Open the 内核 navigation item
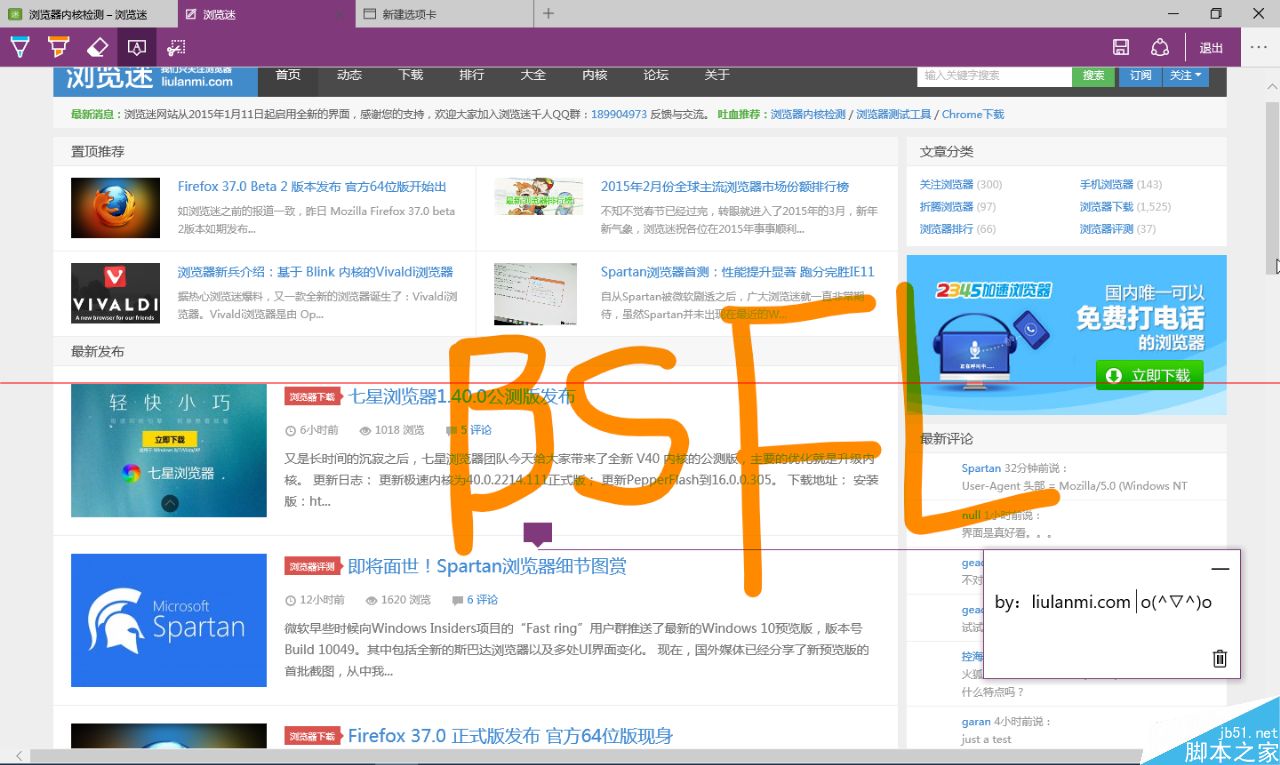 (x=594, y=75)
